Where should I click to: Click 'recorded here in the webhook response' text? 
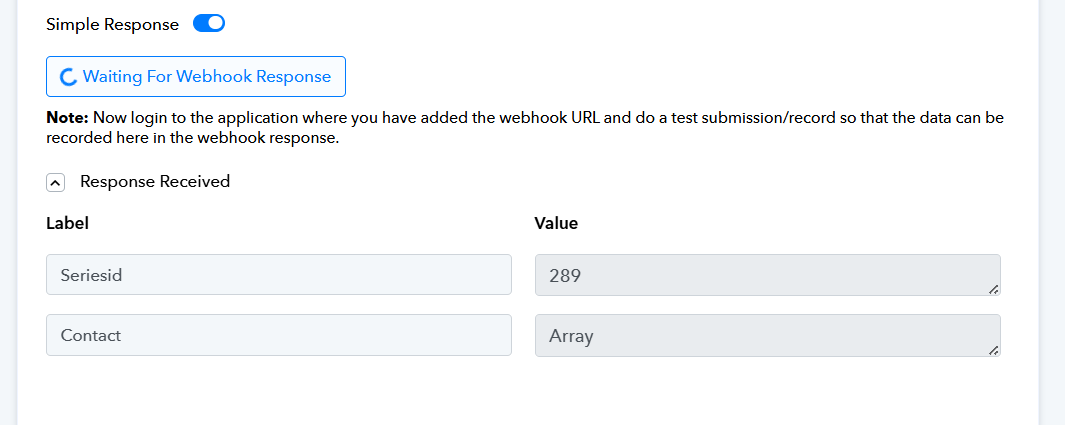(x=192, y=138)
